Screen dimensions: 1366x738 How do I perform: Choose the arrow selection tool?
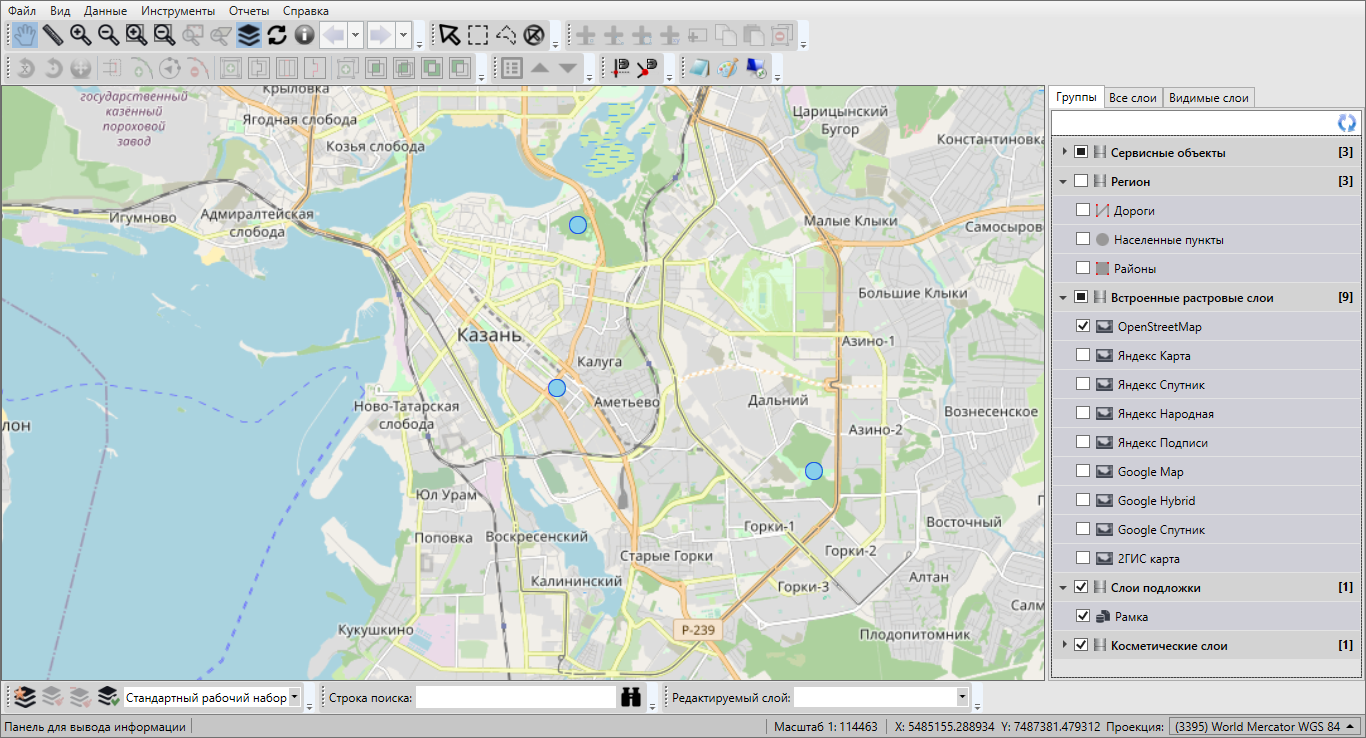[x=450, y=35]
